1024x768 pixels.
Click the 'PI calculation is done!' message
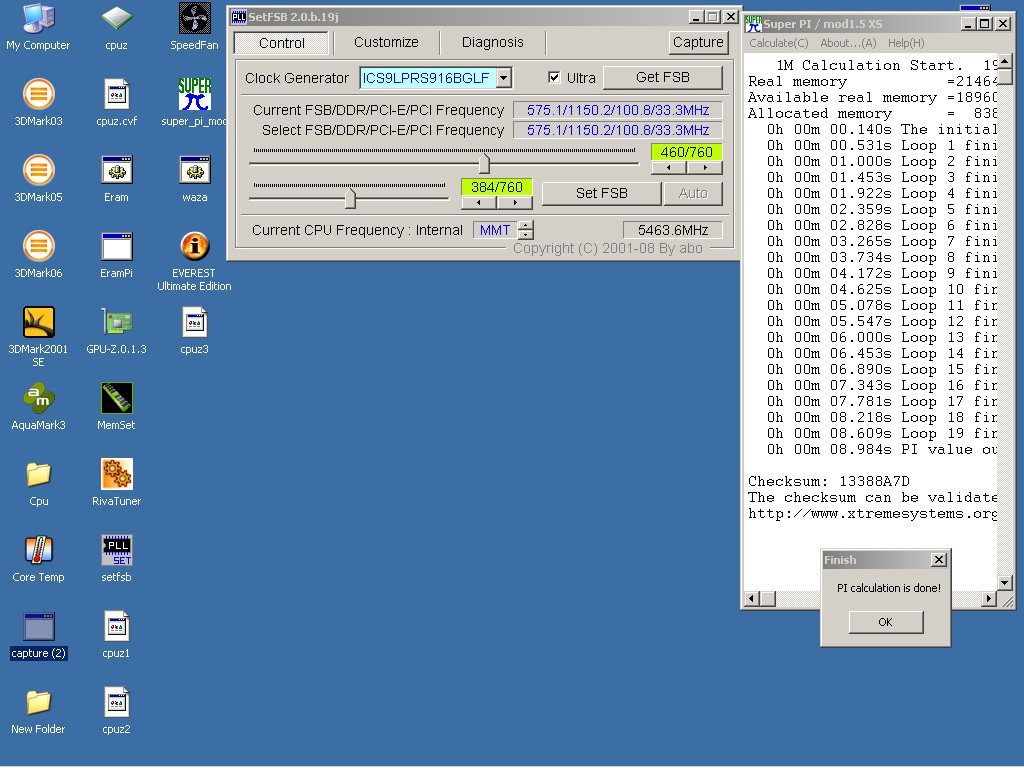(x=889, y=588)
